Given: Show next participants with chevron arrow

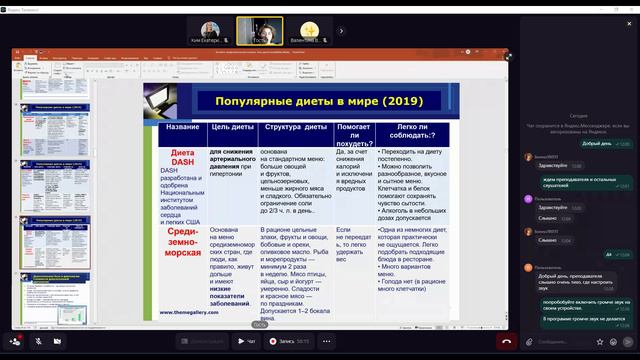Looking at the screenshot, I should (341, 31).
